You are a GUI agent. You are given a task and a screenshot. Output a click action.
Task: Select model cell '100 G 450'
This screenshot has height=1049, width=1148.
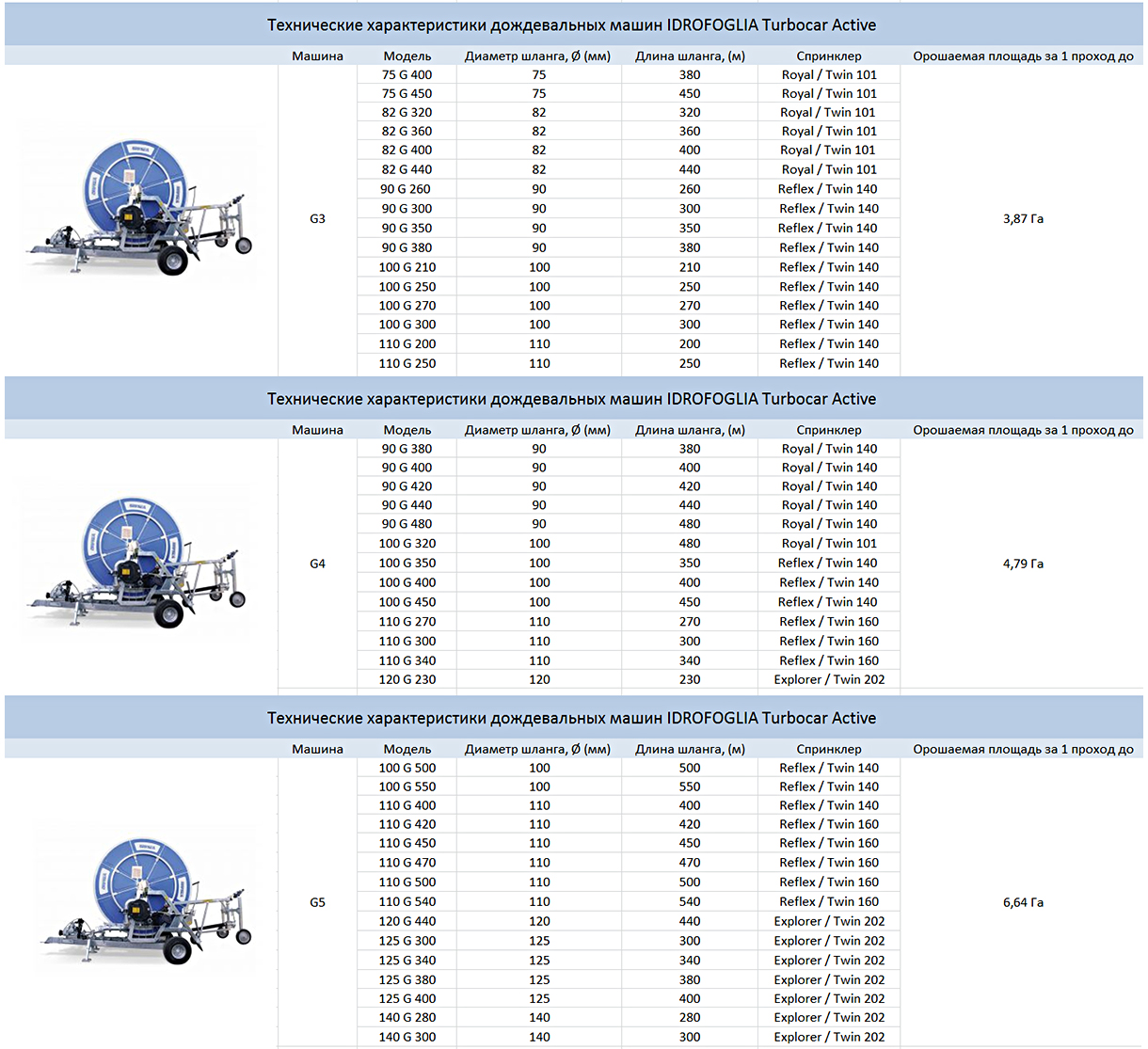pyautogui.click(x=407, y=602)
